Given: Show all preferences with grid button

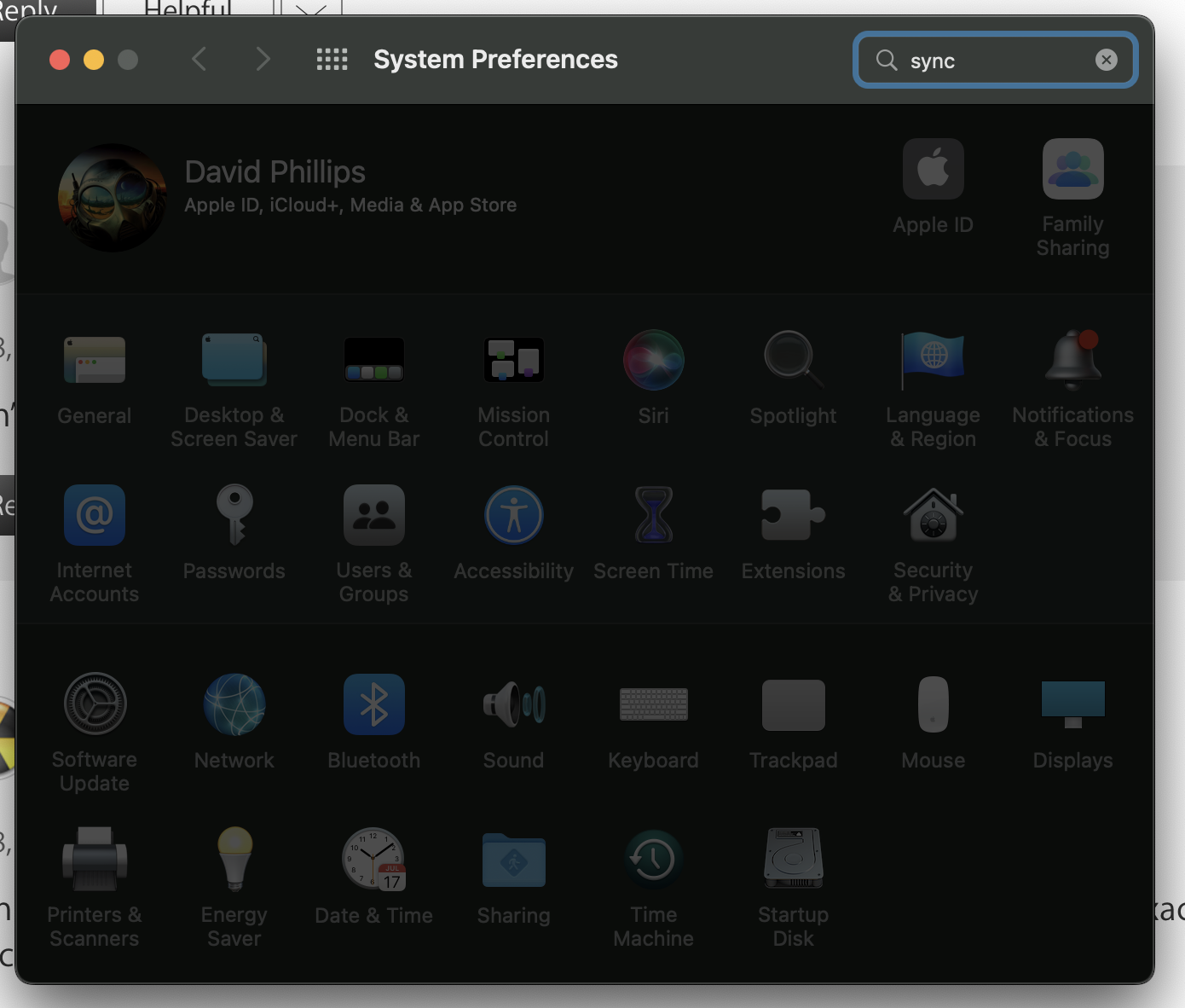Looking at the screenshot, I should 332,60.
